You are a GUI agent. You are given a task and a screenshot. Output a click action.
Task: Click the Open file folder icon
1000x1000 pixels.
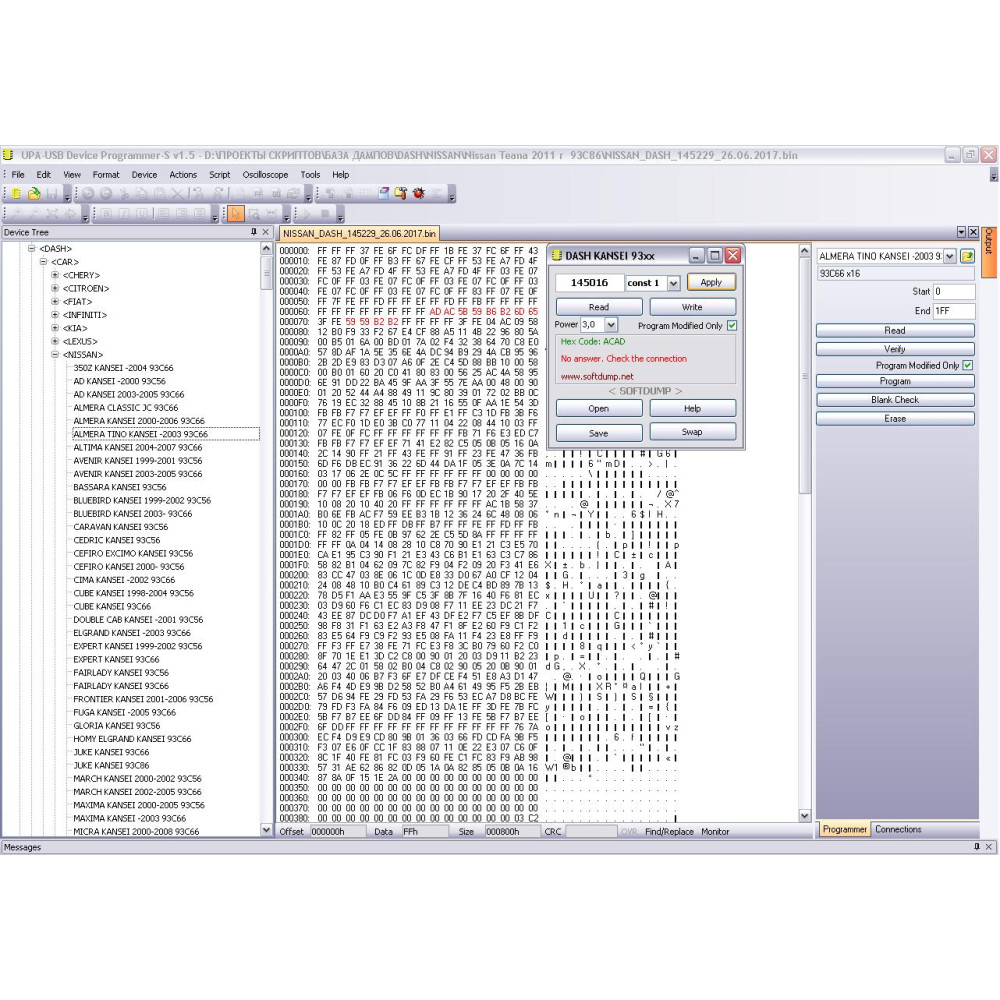[34, 193]
